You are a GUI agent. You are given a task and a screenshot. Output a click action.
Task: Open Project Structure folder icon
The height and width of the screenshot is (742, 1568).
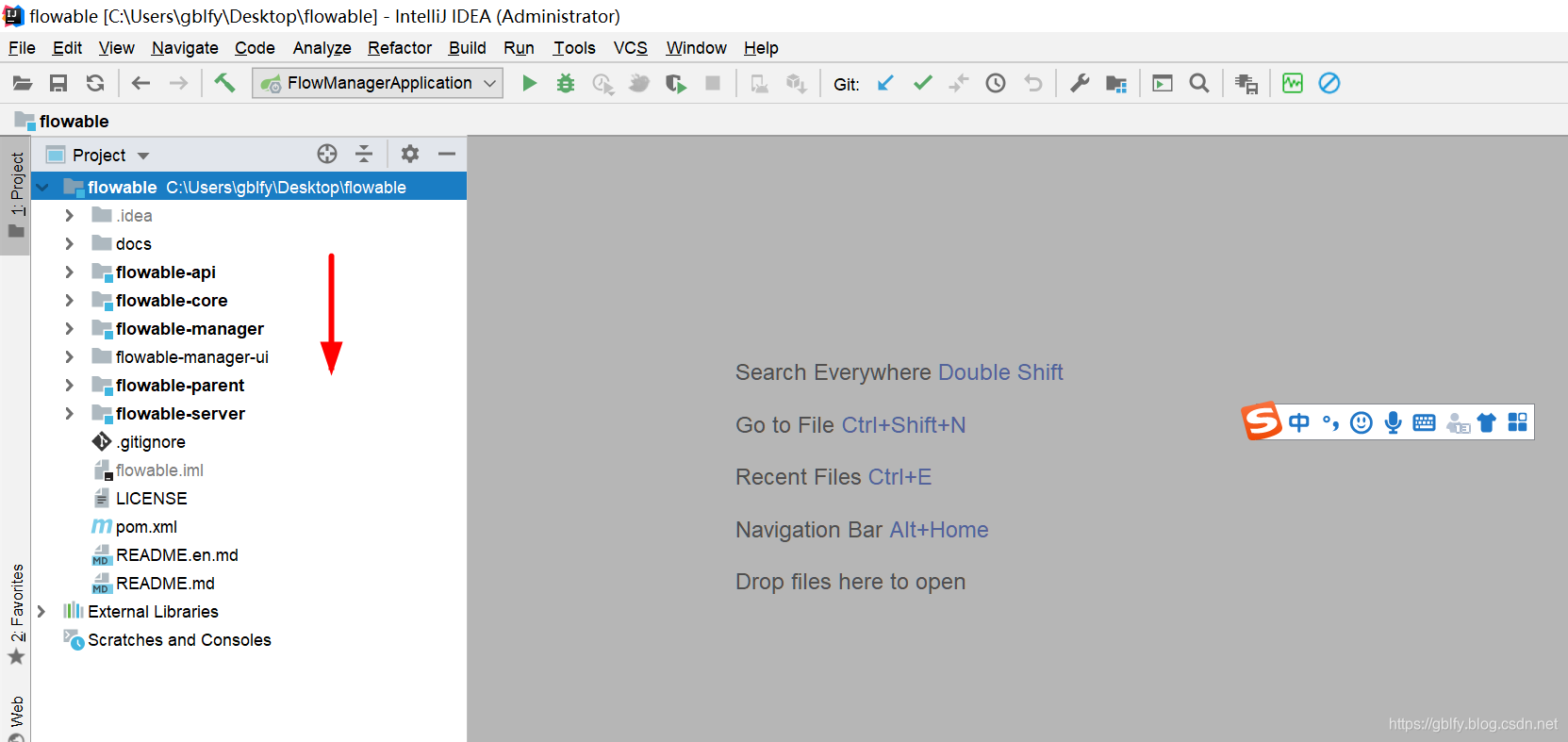pyautogui.click(x=1116, y=84)
